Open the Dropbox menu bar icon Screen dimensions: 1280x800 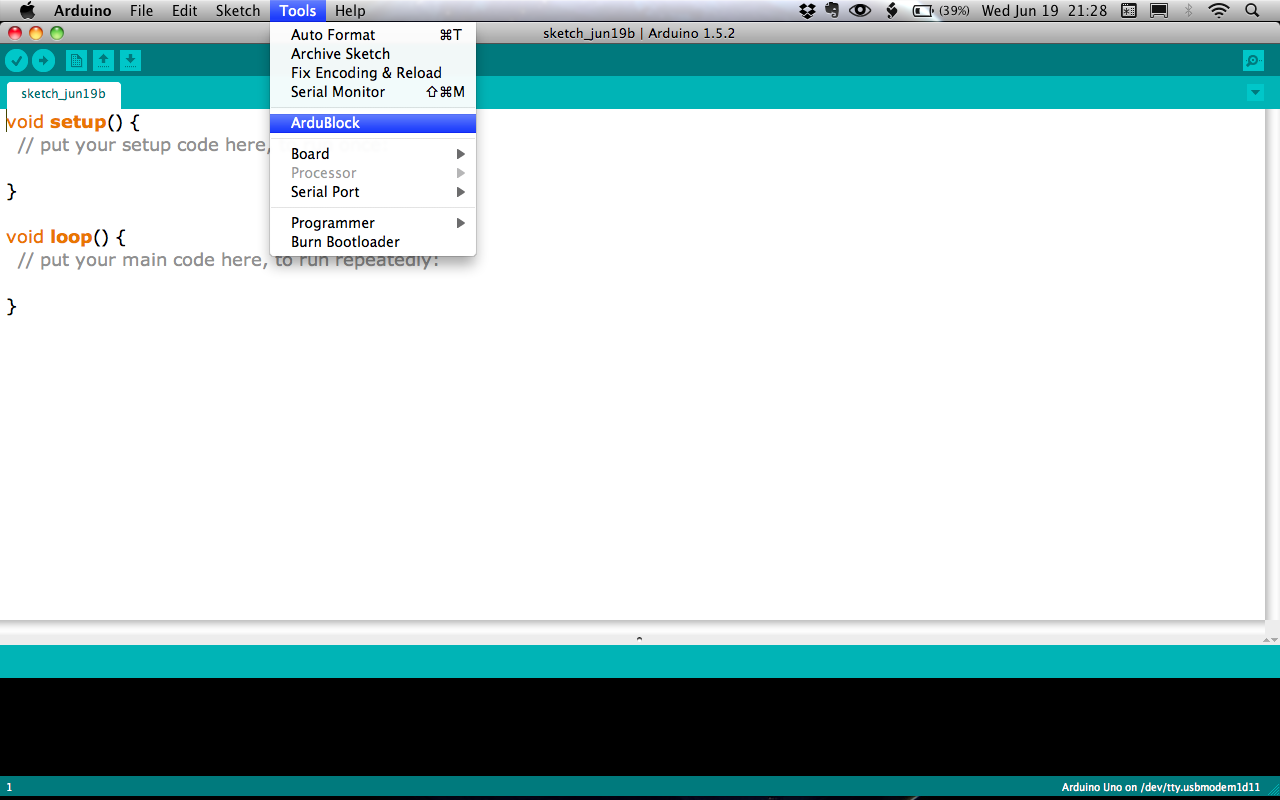tap(808, 11)
